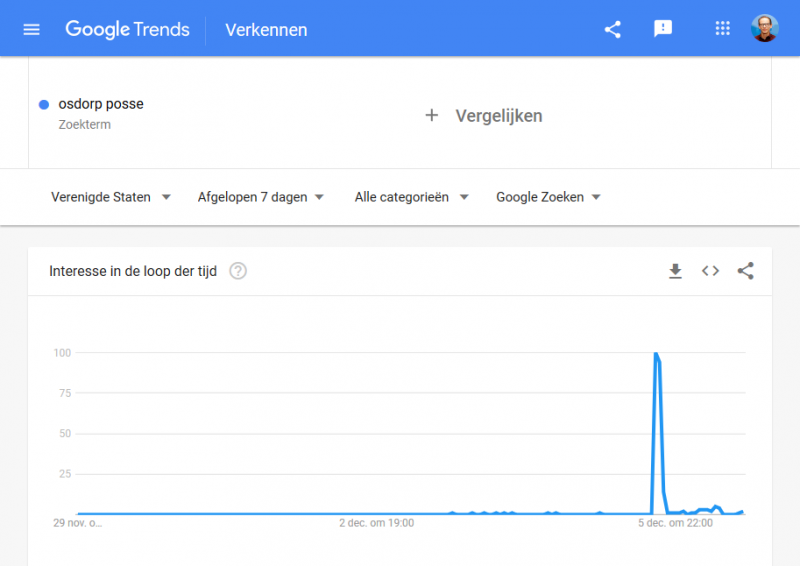Open the account profile avatar
Screen dimensions: 800x566
[764, 29]
